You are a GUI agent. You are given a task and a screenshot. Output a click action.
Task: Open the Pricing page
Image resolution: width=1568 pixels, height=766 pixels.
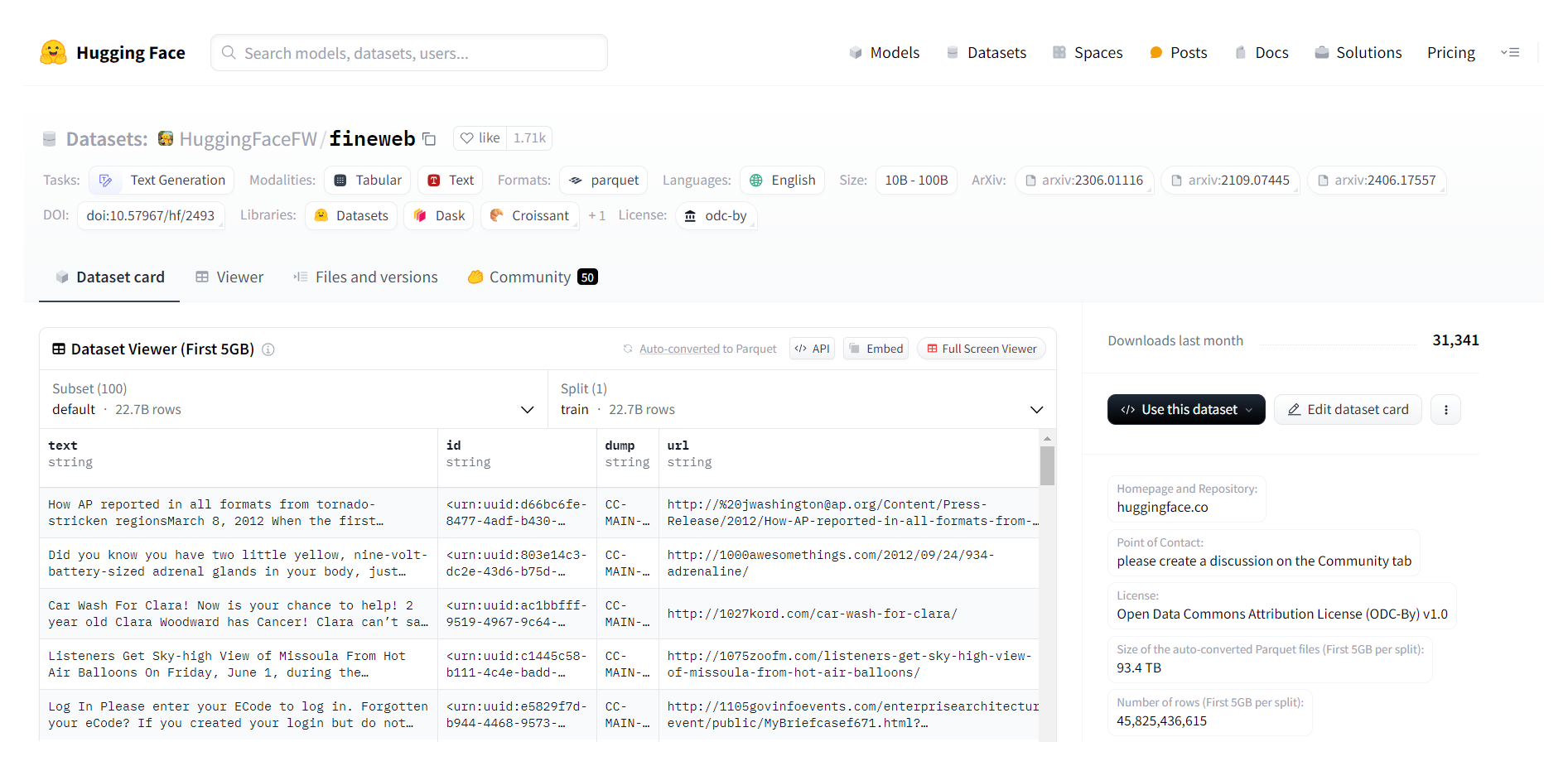tap(1451, 53)
